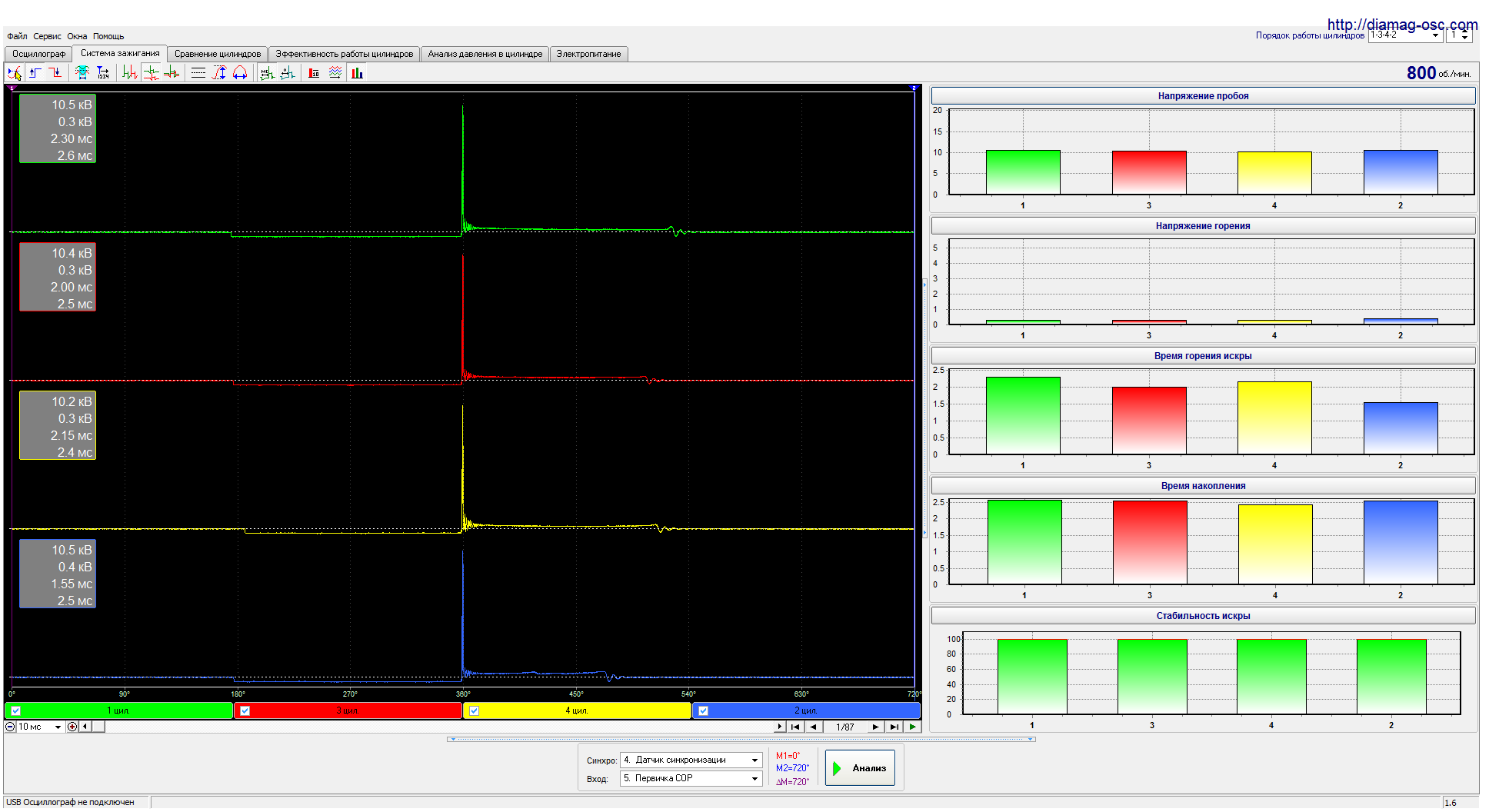Viewport: 1489px width, 812px height.
Task: Click the zoom-out minus icon near '10 мс'
Action: [10, 727]
